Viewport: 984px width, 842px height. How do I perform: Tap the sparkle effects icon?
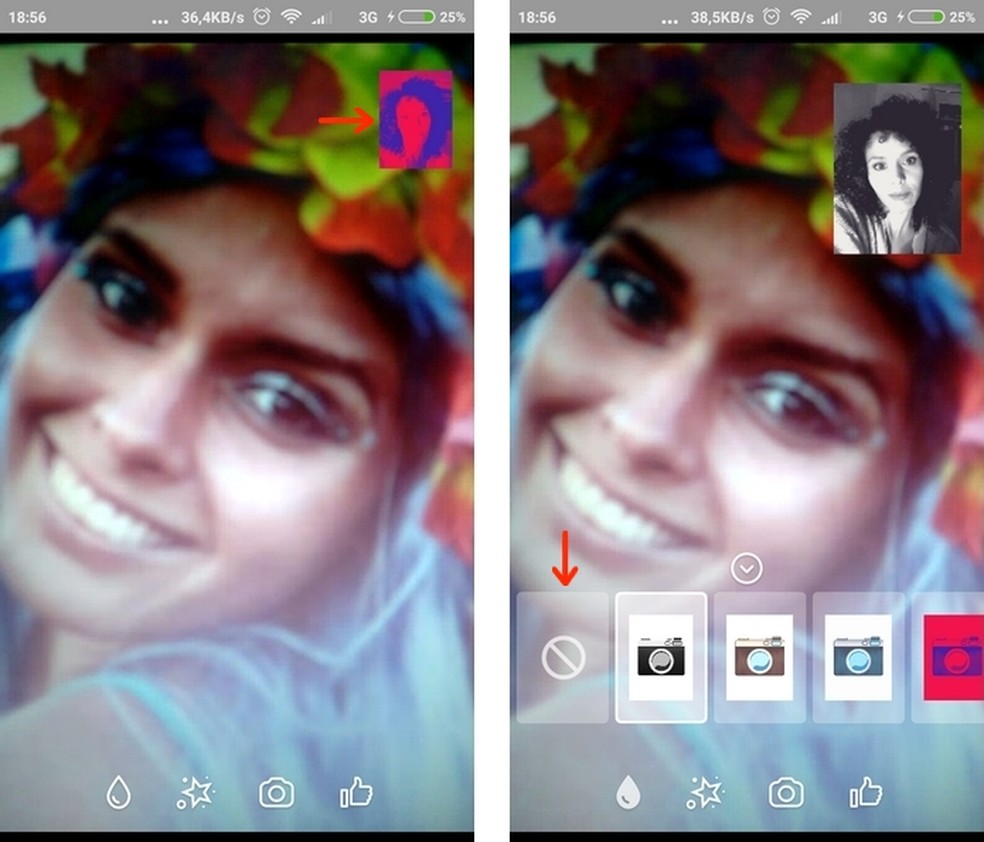pyautogui.click(x=196, y=792)
